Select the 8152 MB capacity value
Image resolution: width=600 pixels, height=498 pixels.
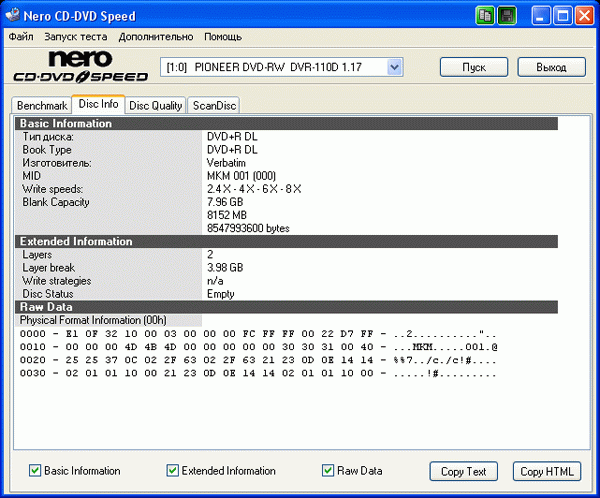click(x=227, y=215)
